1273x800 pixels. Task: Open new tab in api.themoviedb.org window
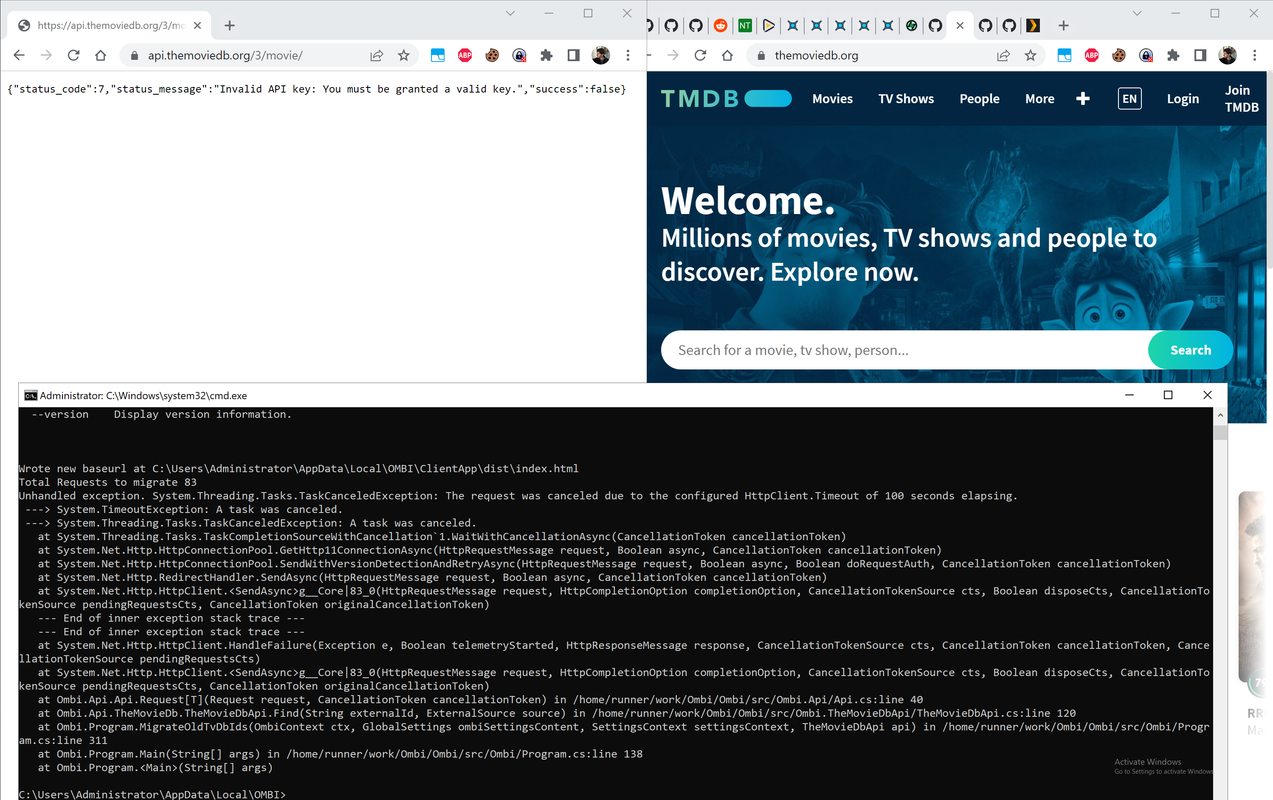tap(229, 25)
